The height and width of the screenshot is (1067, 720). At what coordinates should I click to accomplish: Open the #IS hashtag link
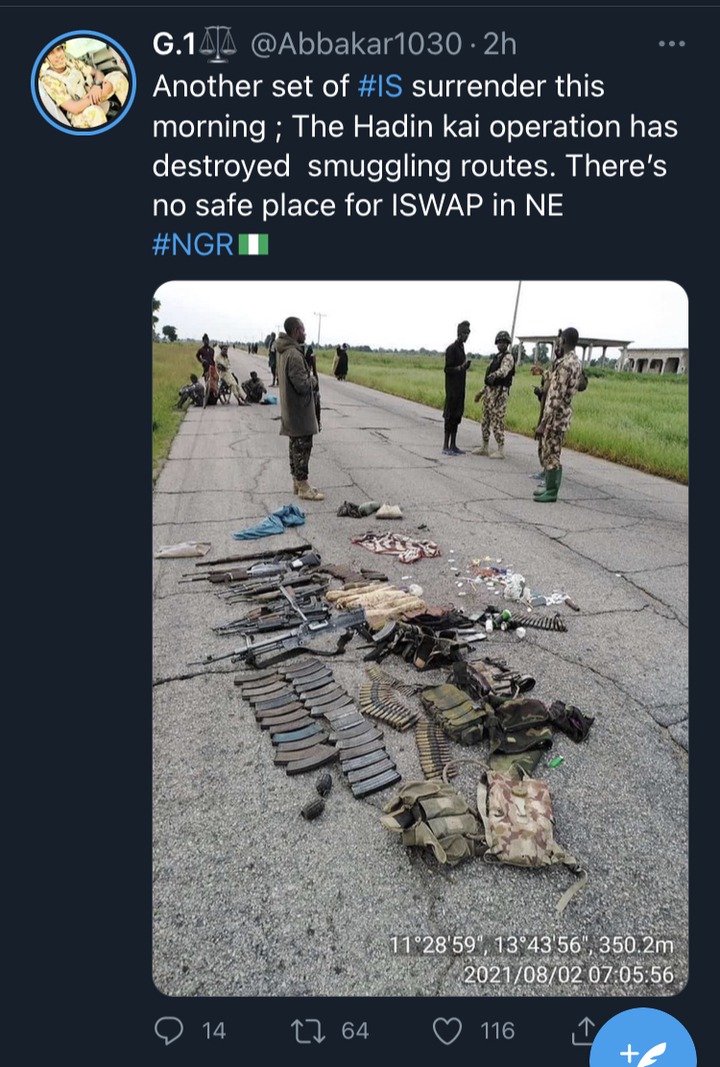coord(380,86)
